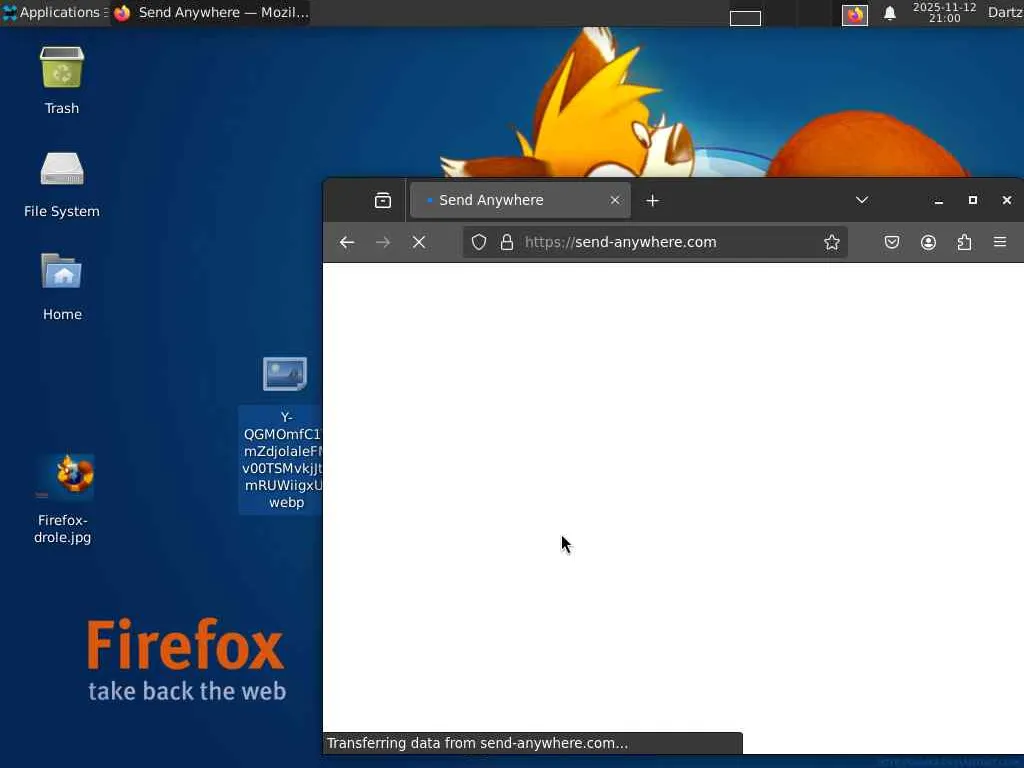The image size is (1024, 768).
Task: Click the clock showing 2025-11-12 21:00
Action: pyautogui.click(x=944, y=12)
